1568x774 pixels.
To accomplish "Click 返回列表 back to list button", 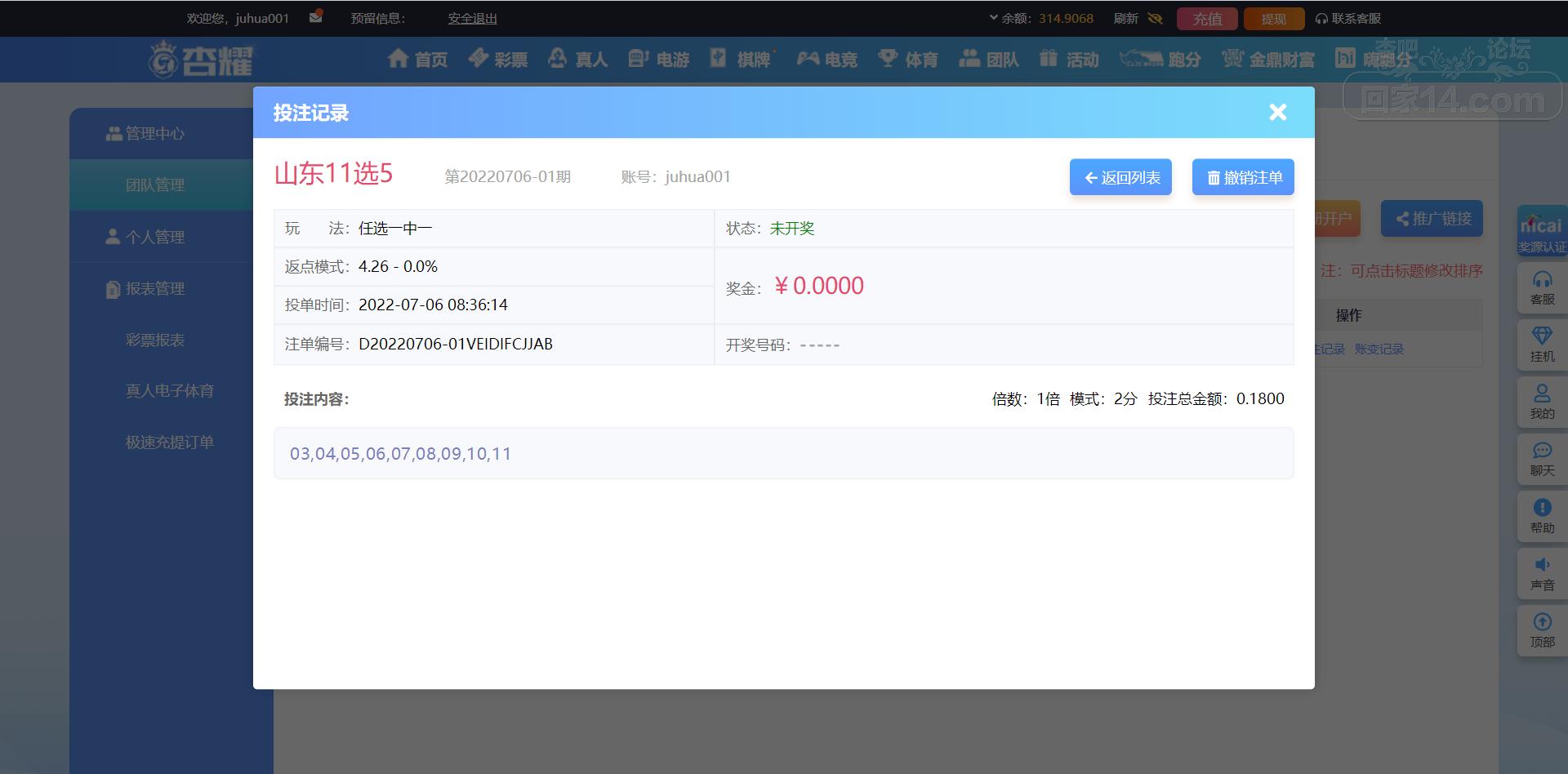I will 1120,177.
